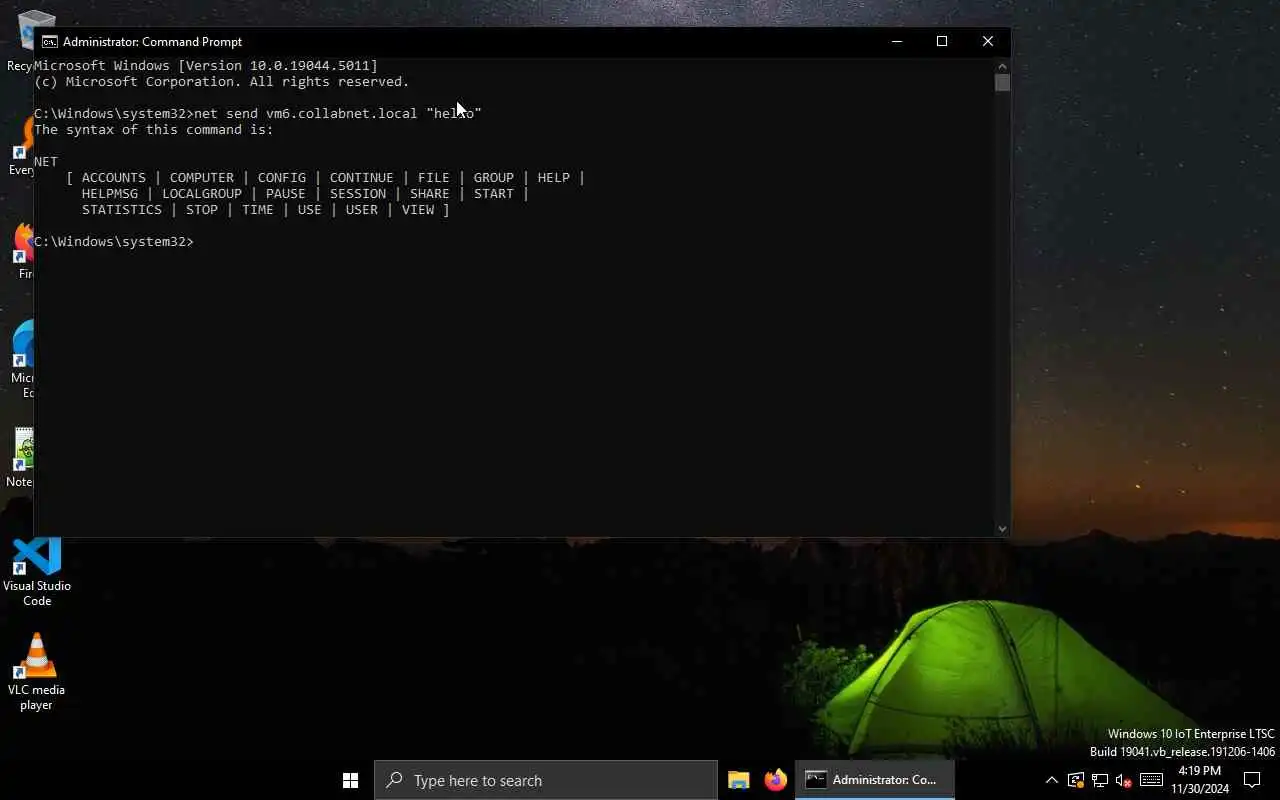Select the VLC media player desktop shortcut
Image resolution: width=1280 pixels, height=800 pixels.
pos(37,672)
